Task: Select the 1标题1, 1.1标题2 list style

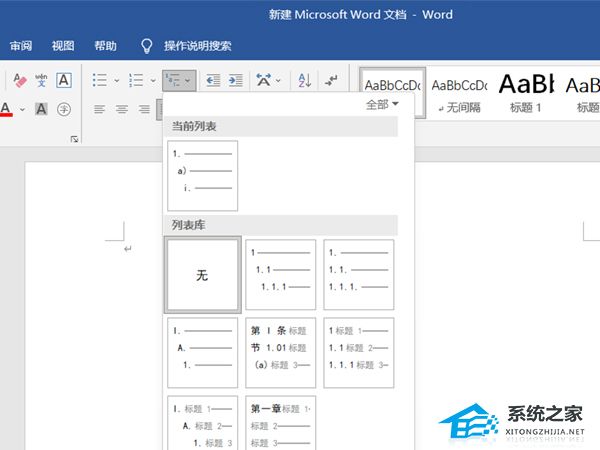Action: 359,353
